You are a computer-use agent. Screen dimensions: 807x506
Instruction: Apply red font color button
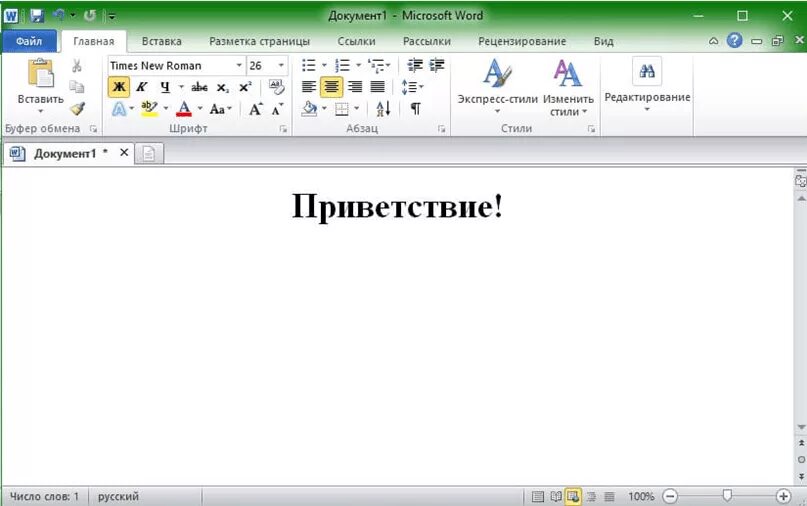184,109
